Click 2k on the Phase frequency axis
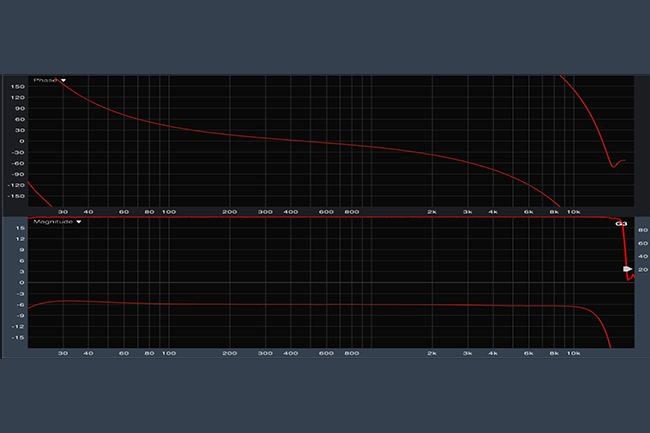650x433 pixels. tap(432, 212)
